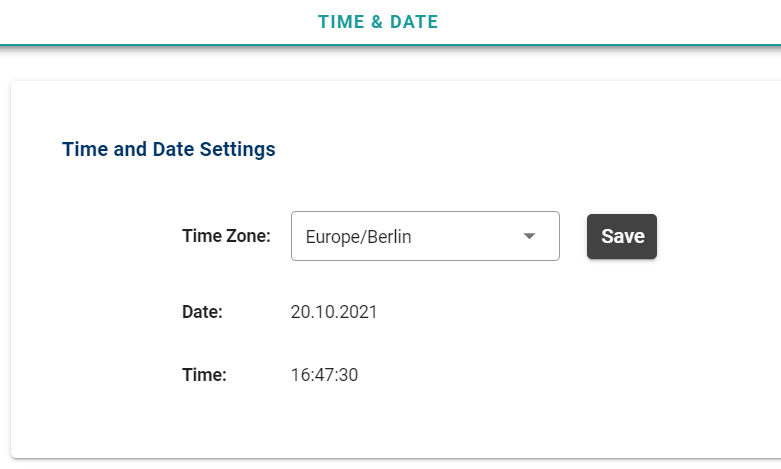Click the seconds in the displayed time

(x=348, y=375)
